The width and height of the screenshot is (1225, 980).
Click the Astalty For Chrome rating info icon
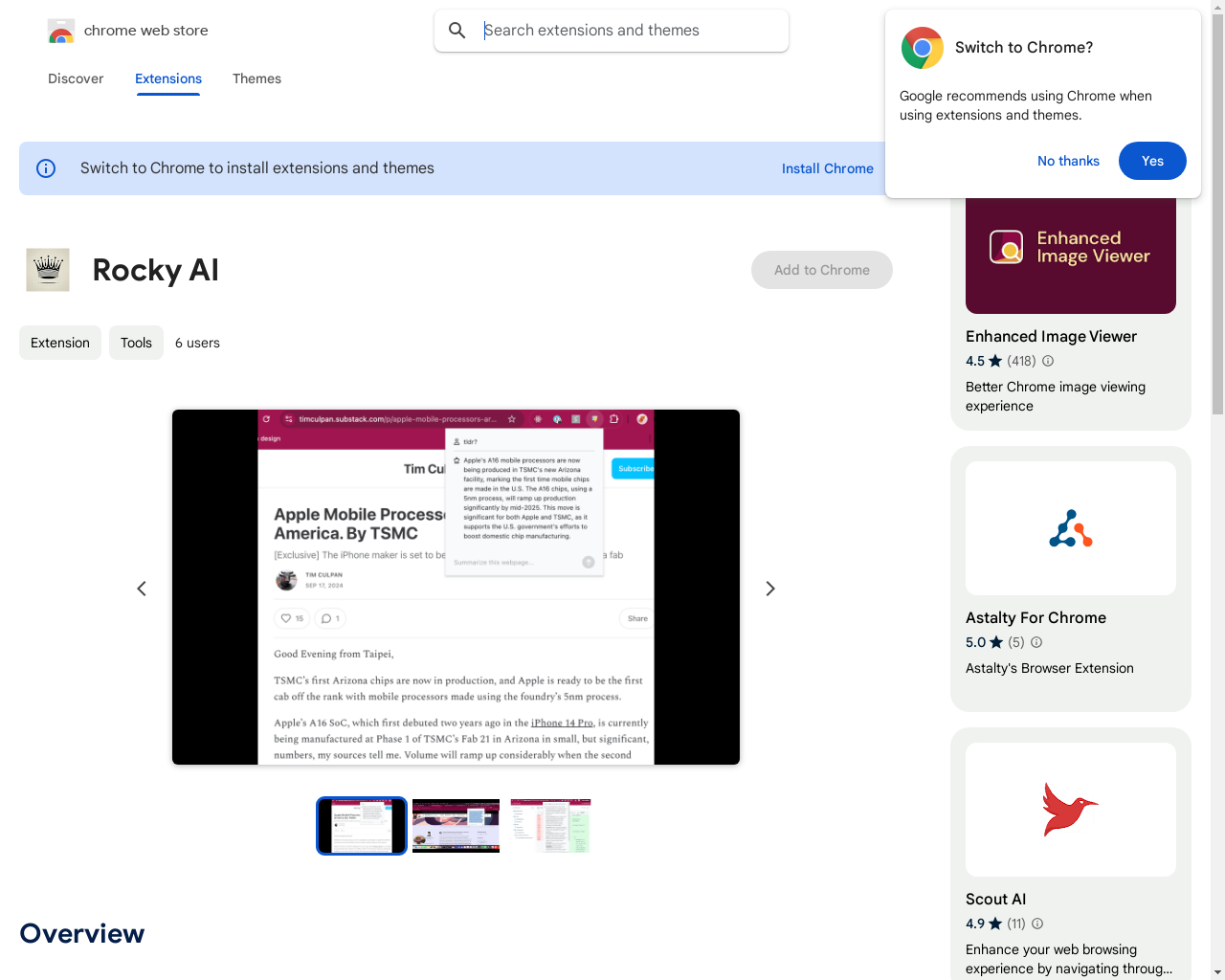pos(1036,642)
